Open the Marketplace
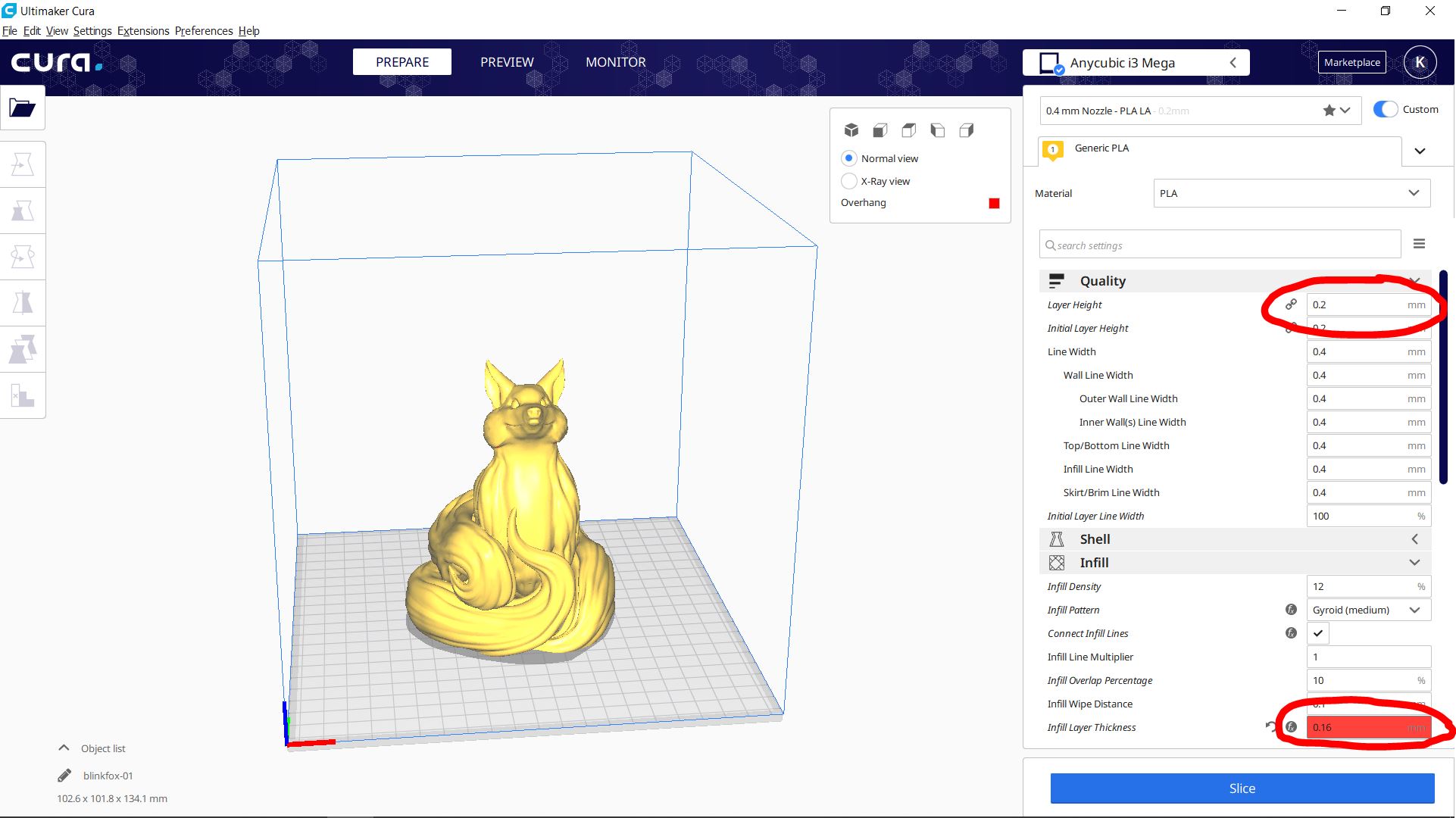This screenshot has width=1456, height=818. pyautogui.click(x=1351, y=62)
